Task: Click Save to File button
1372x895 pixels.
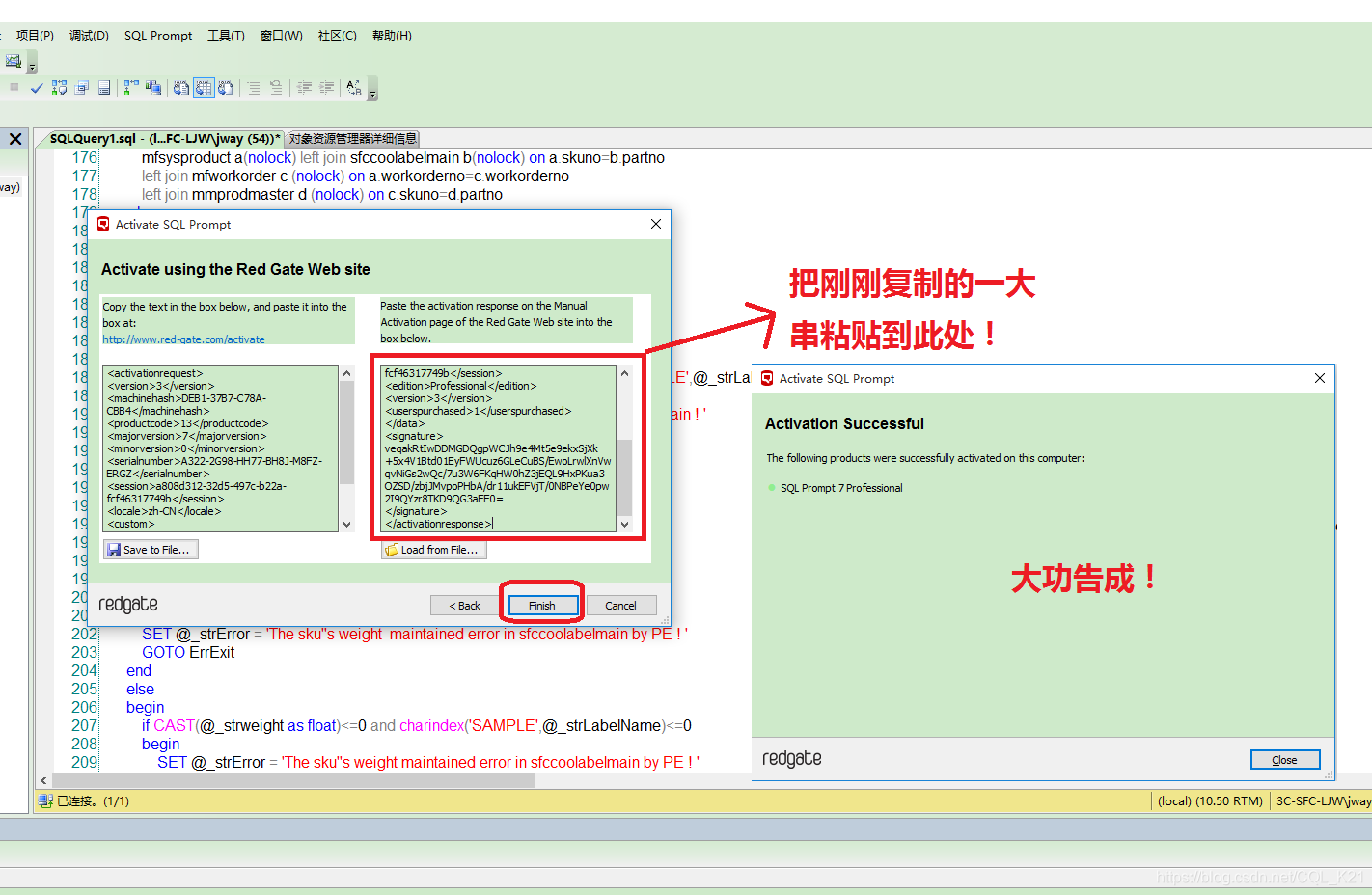Action: [x=151, y=550]
